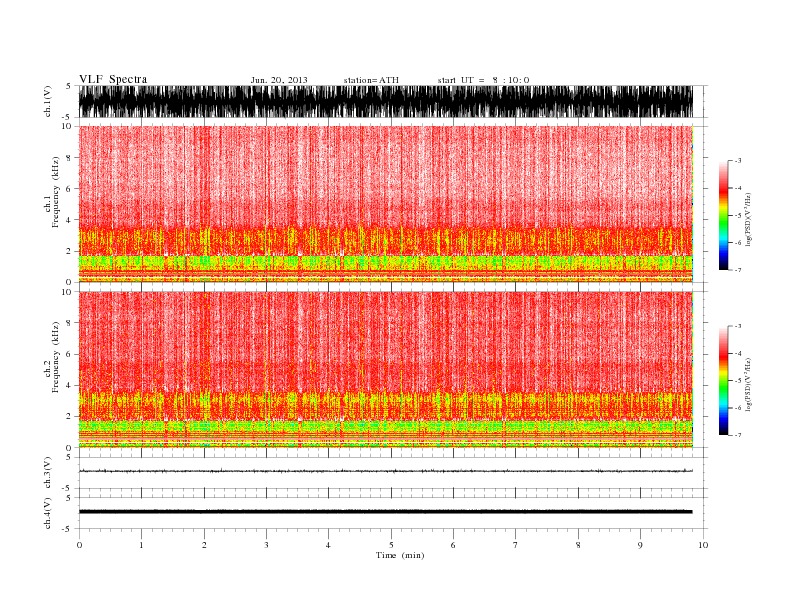This screenshot has width=792, height=612.
Task: Click the ch.1 spectrogram color bar
Action: tap(723, 215)
